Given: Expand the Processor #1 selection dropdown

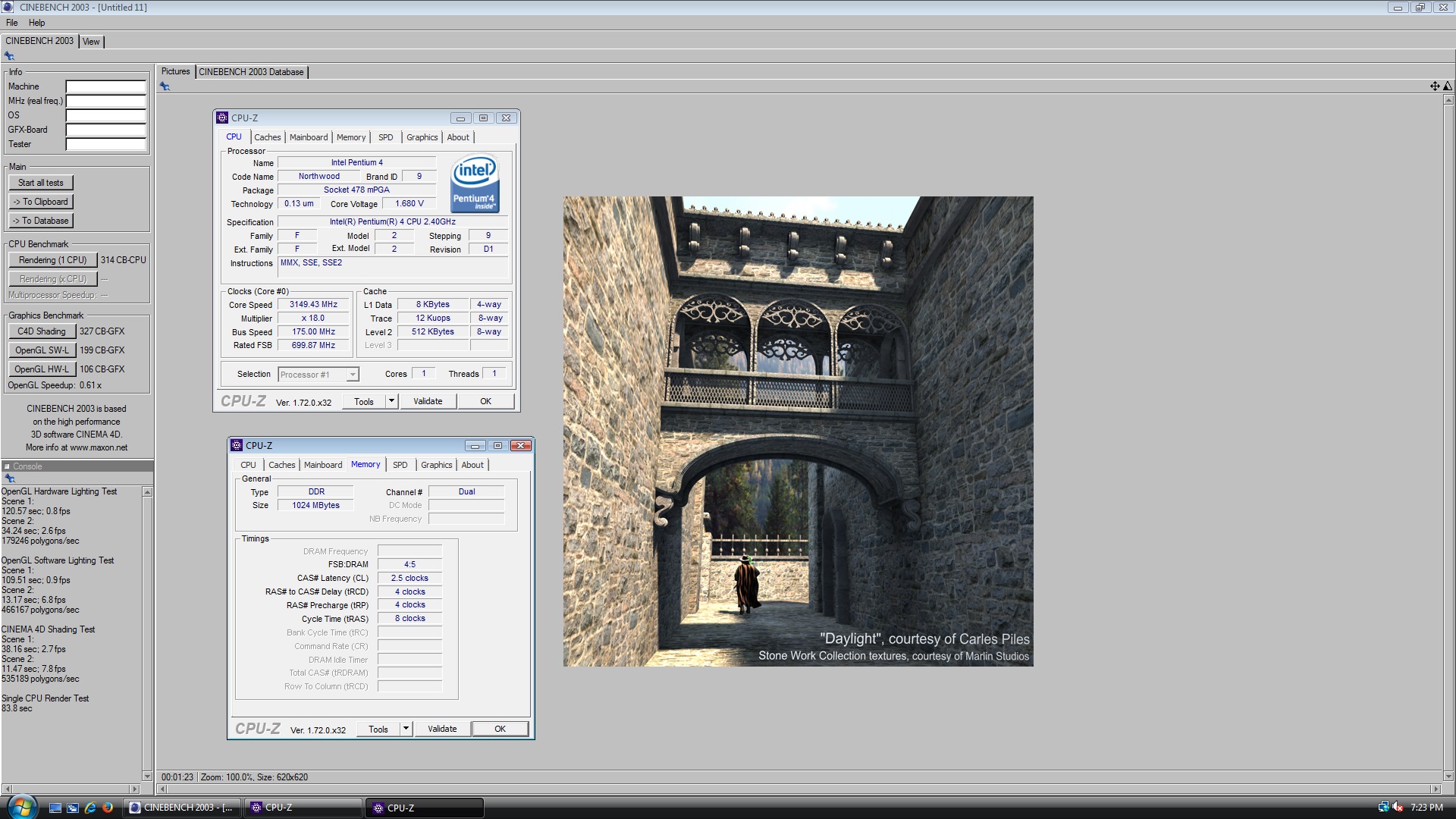Looking at the screenshot, I should [352, 375].
